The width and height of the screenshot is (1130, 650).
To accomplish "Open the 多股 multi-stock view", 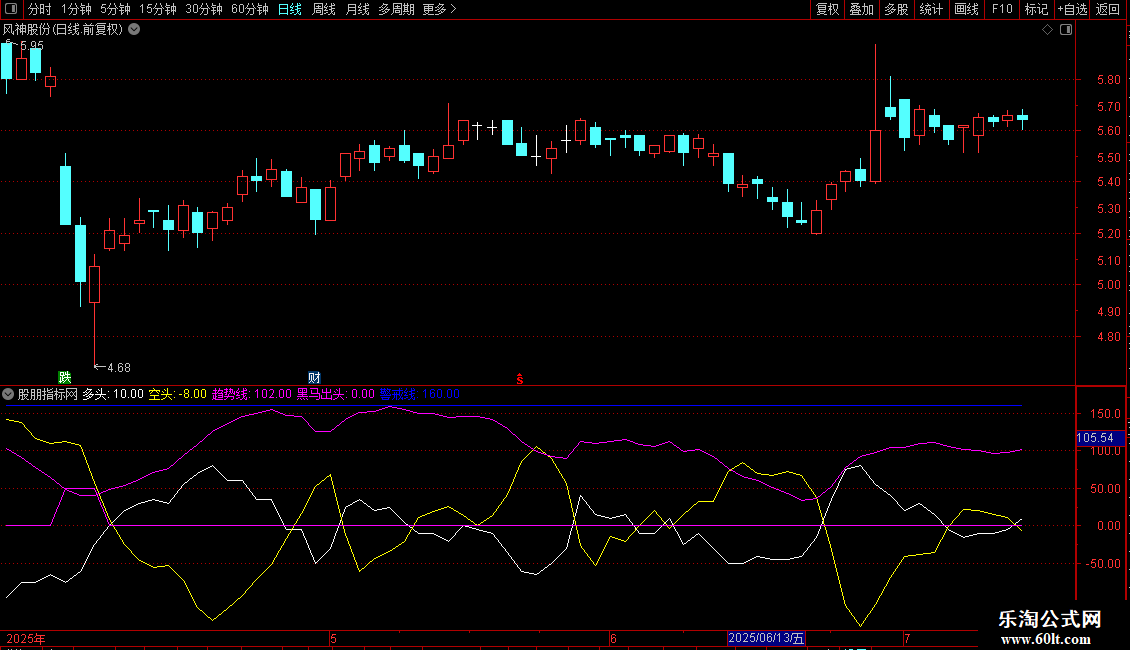I will pos(897,9).
